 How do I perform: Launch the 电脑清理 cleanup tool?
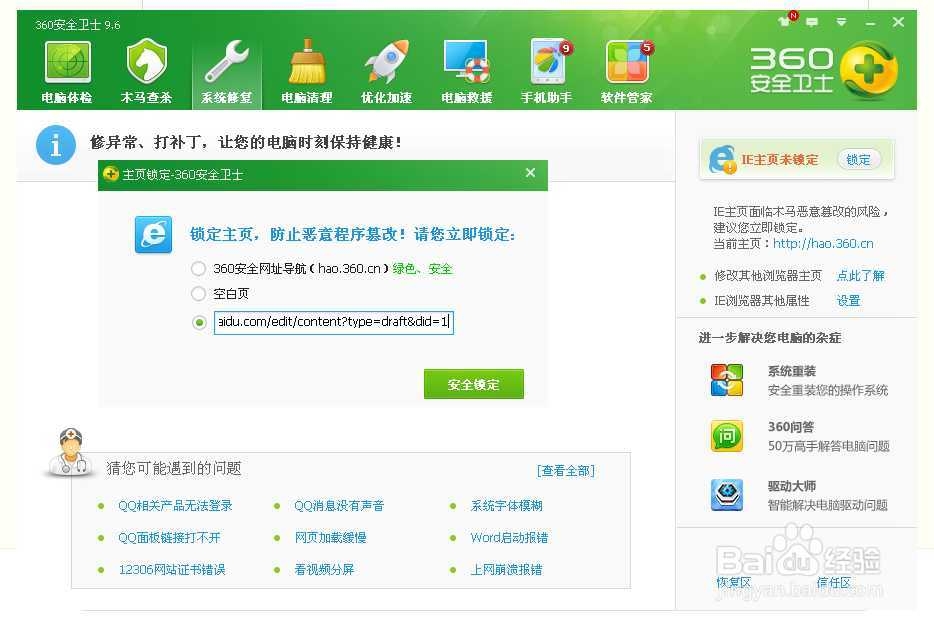click(306, 68)
